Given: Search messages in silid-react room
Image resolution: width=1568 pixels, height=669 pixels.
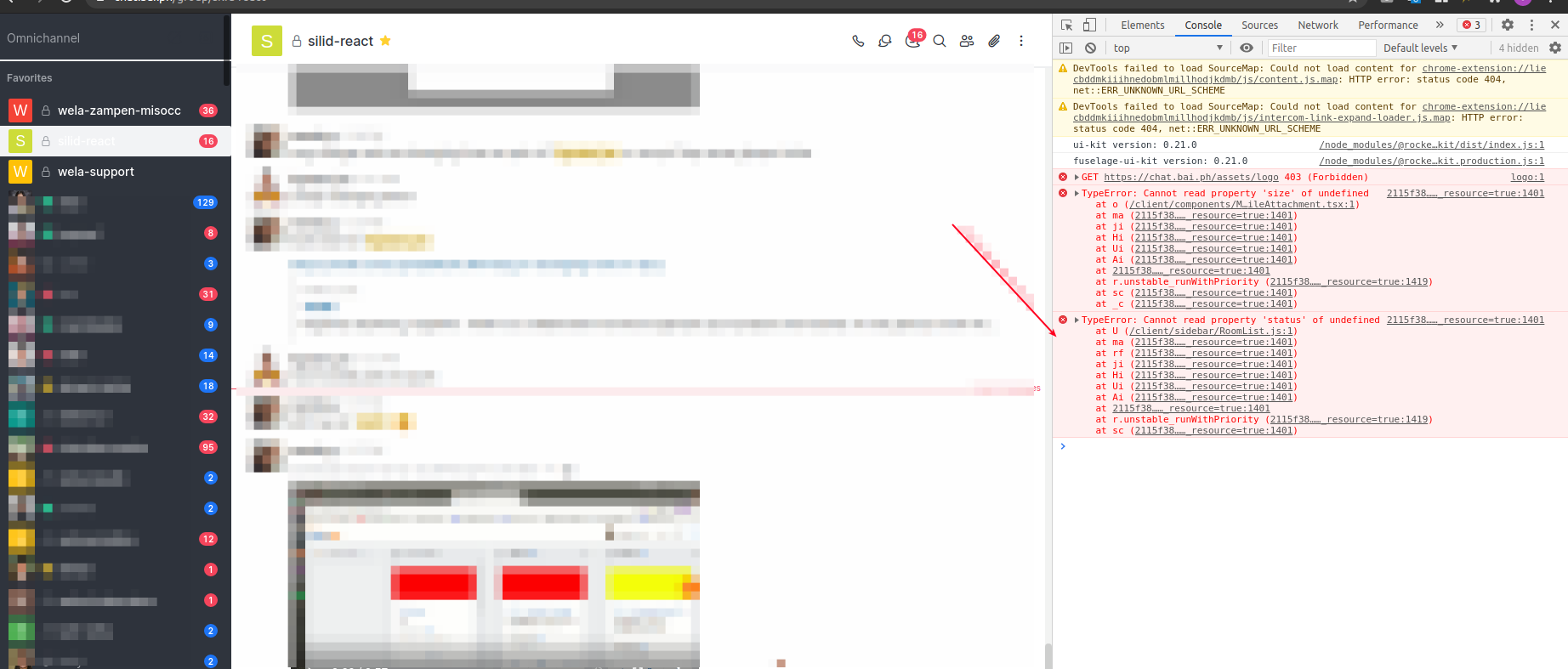Looking at the screenshot, I should click(940, 41).
